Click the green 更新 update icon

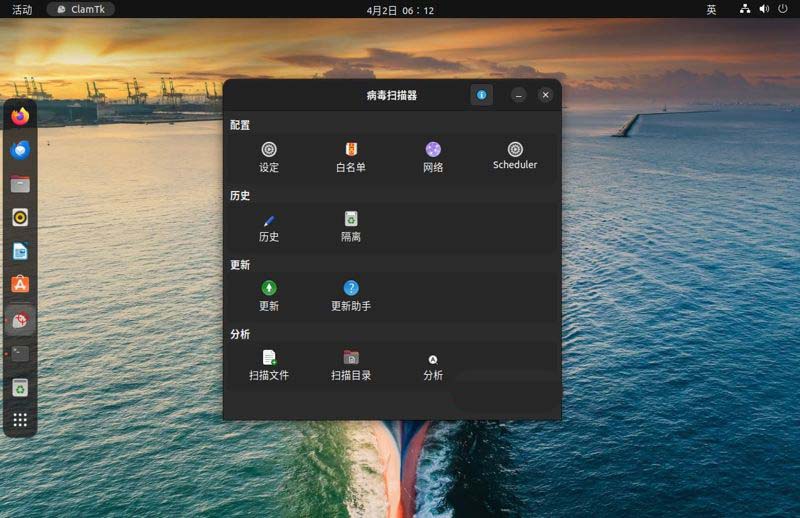pyautogui.click(x=269, y=288)
